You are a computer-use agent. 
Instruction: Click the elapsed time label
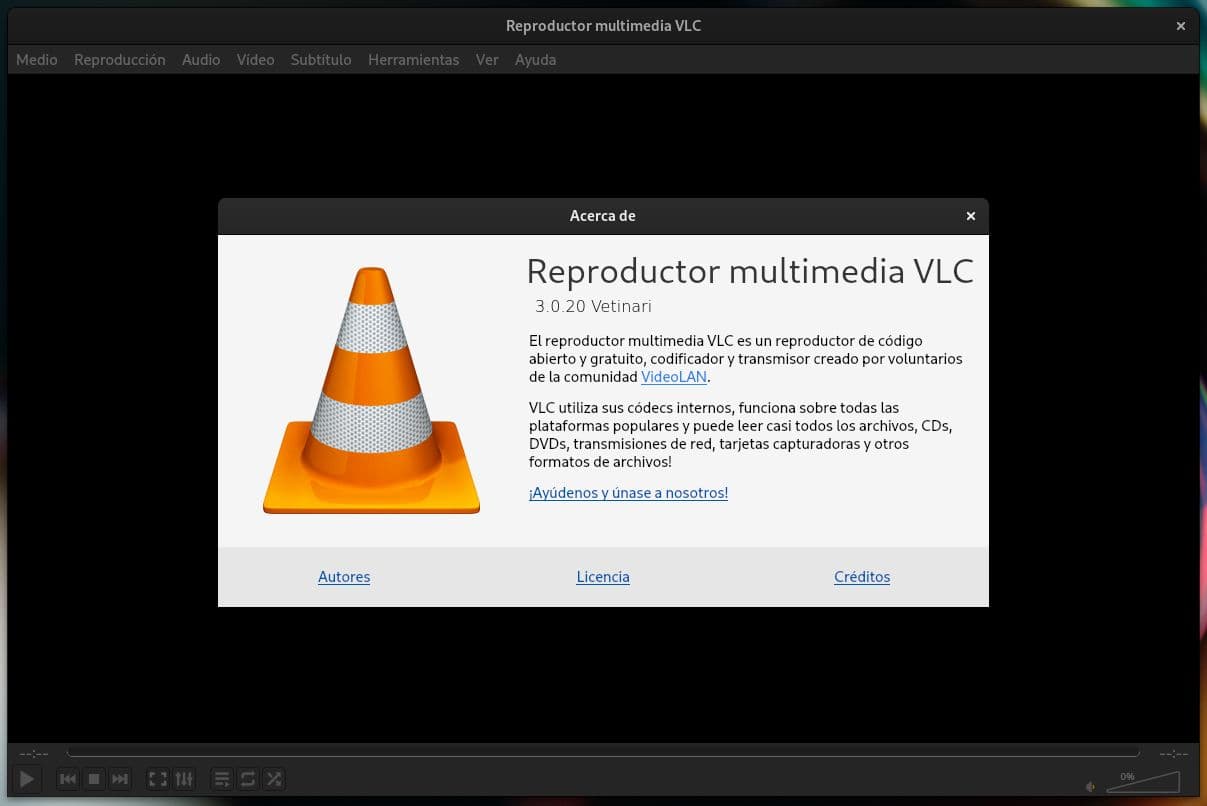click(34, 754)
